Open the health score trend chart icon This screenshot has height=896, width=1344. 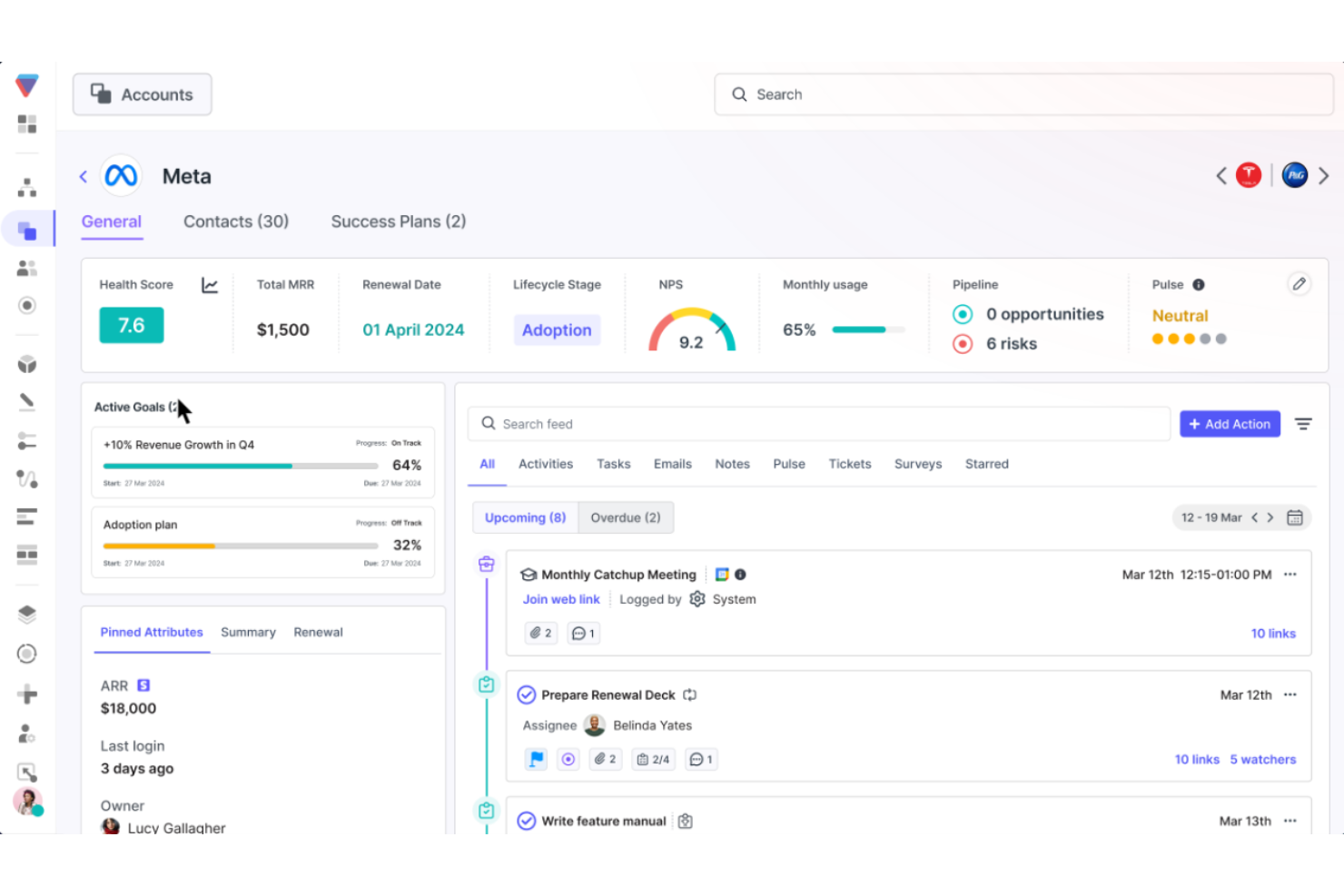(x=210, y=285)
